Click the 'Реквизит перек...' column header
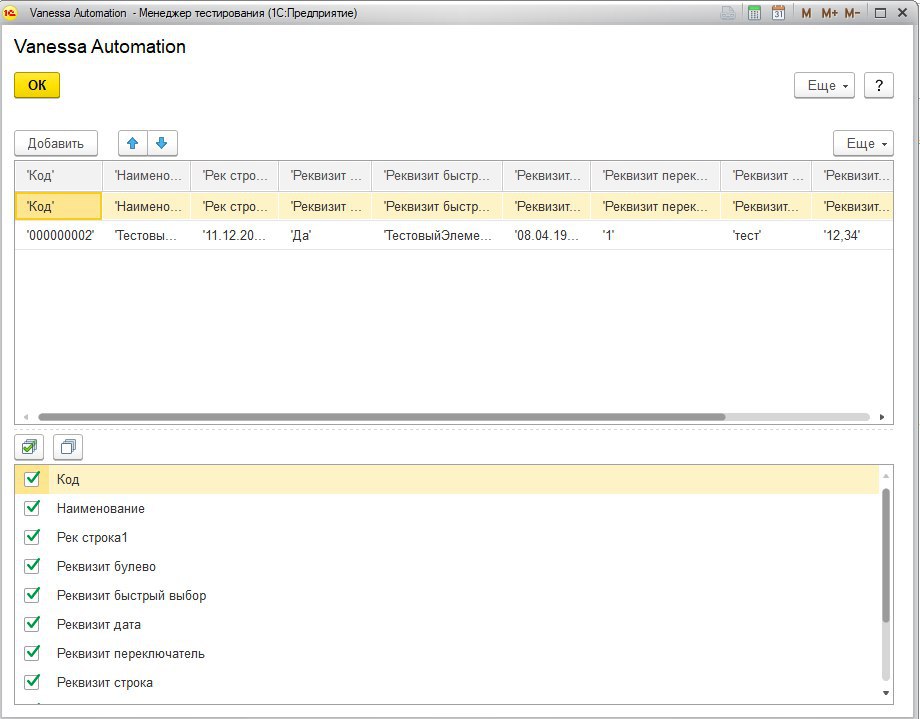This screenshot has width=920, height=719. (x=655, y=175)
